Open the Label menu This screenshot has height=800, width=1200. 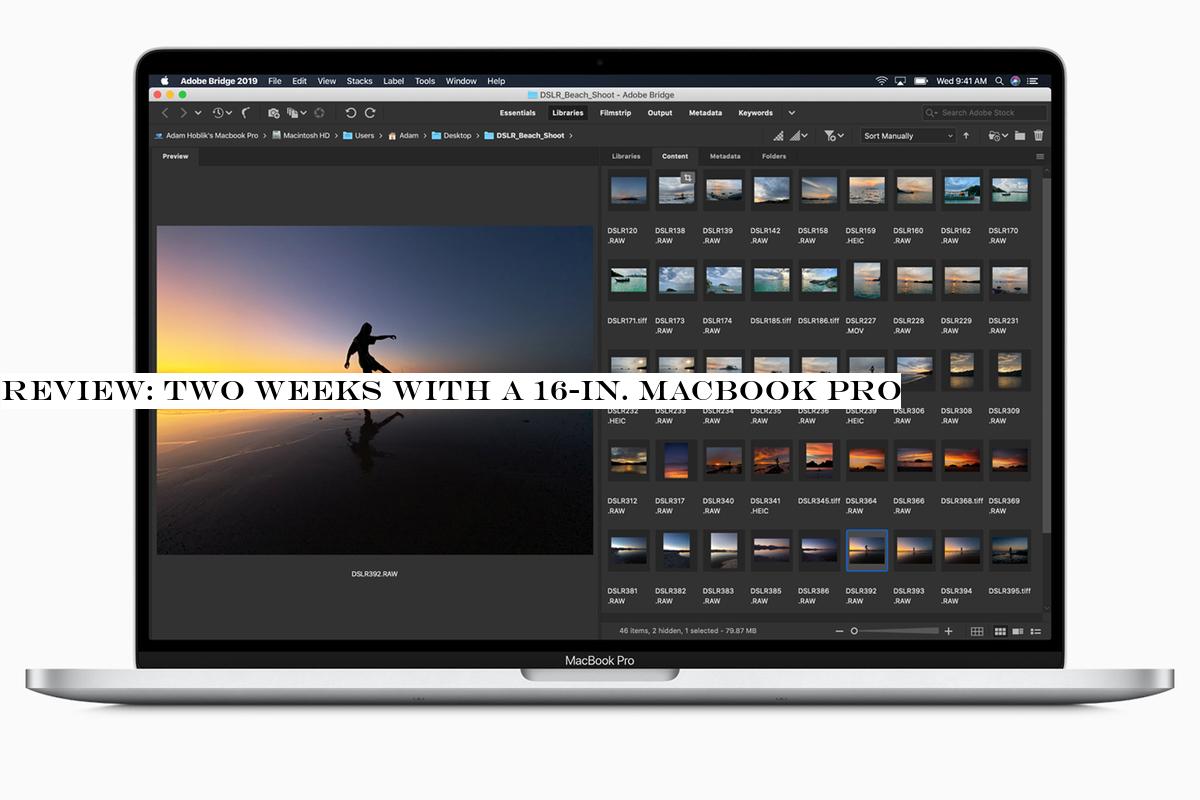[394, 81]
